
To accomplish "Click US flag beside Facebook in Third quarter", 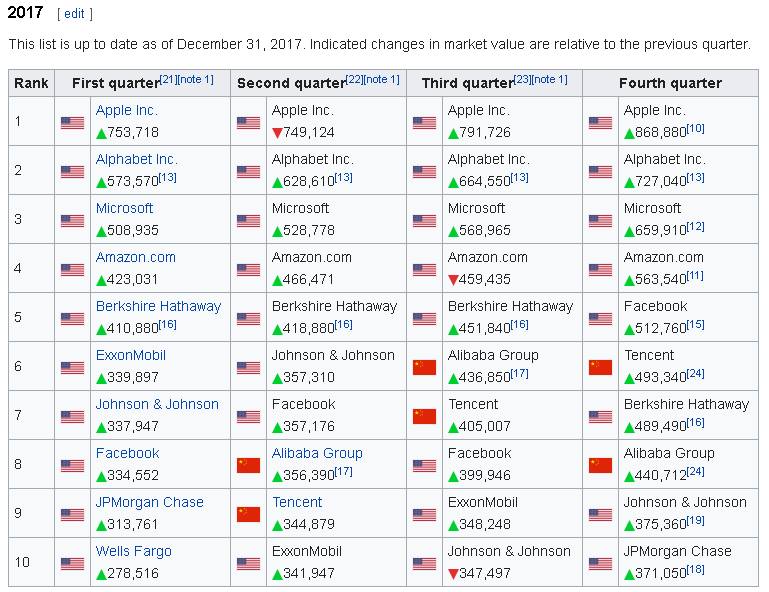I will click(424, 466).
